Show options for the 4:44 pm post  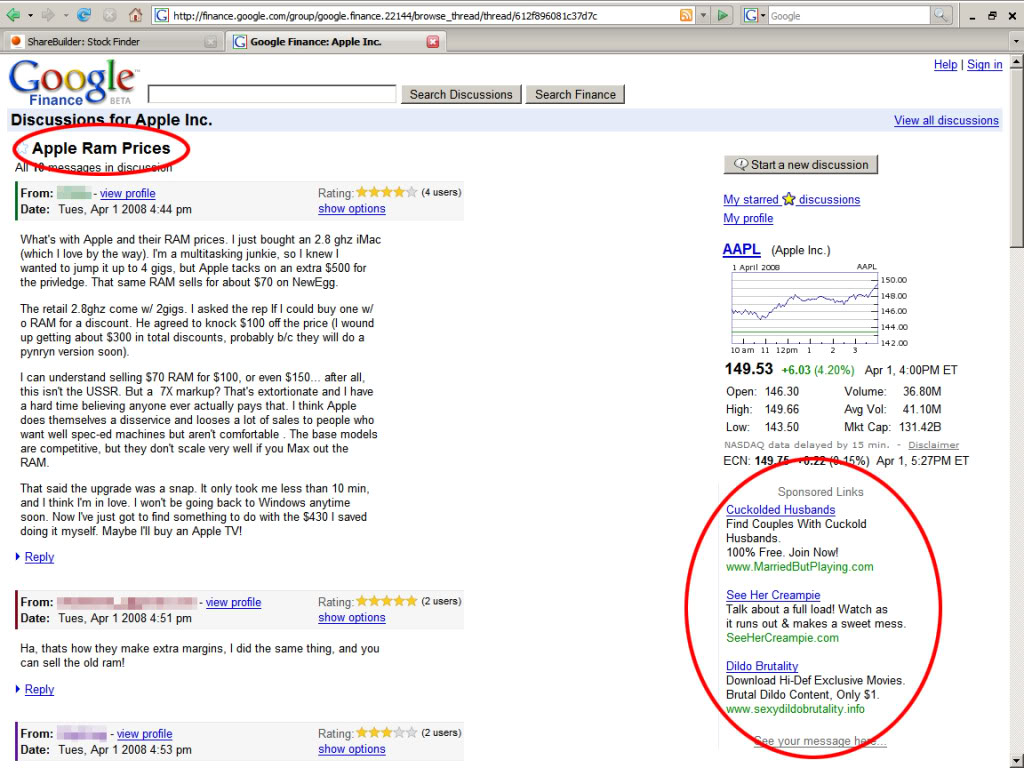(x=351, y=208)
